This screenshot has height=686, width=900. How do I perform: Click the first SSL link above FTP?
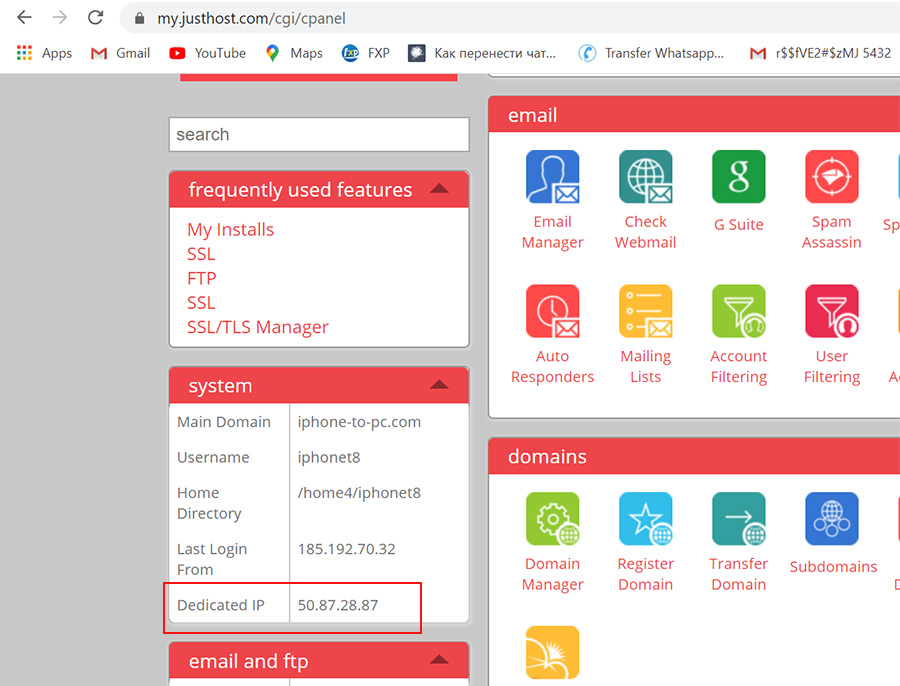pyautogui.click(x=201, y=254)
